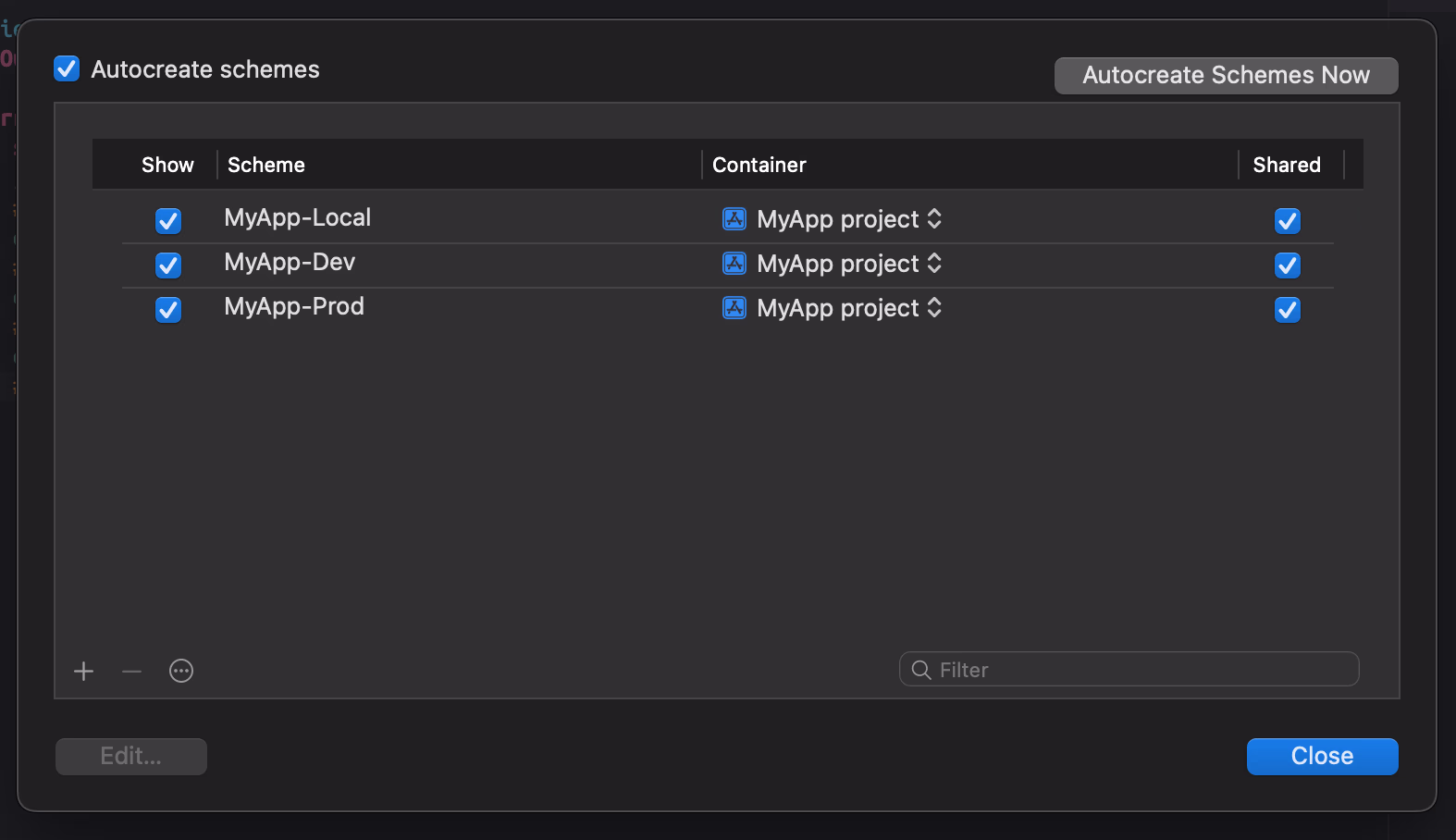Screen dimensions: 1456x840
Task: Open container dropdown for MyApp-Local
Action: [934, 219]
